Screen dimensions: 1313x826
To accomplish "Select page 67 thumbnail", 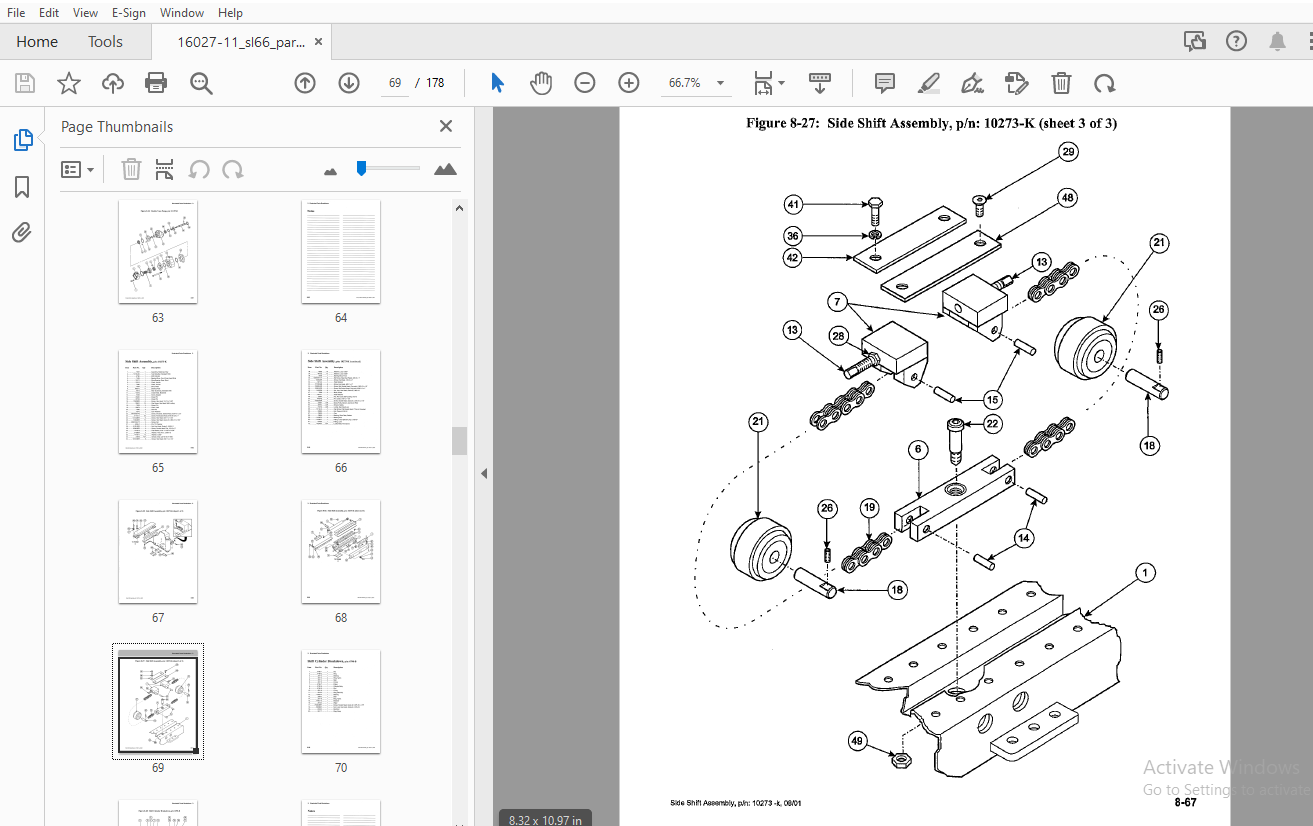I will (158, 552).
